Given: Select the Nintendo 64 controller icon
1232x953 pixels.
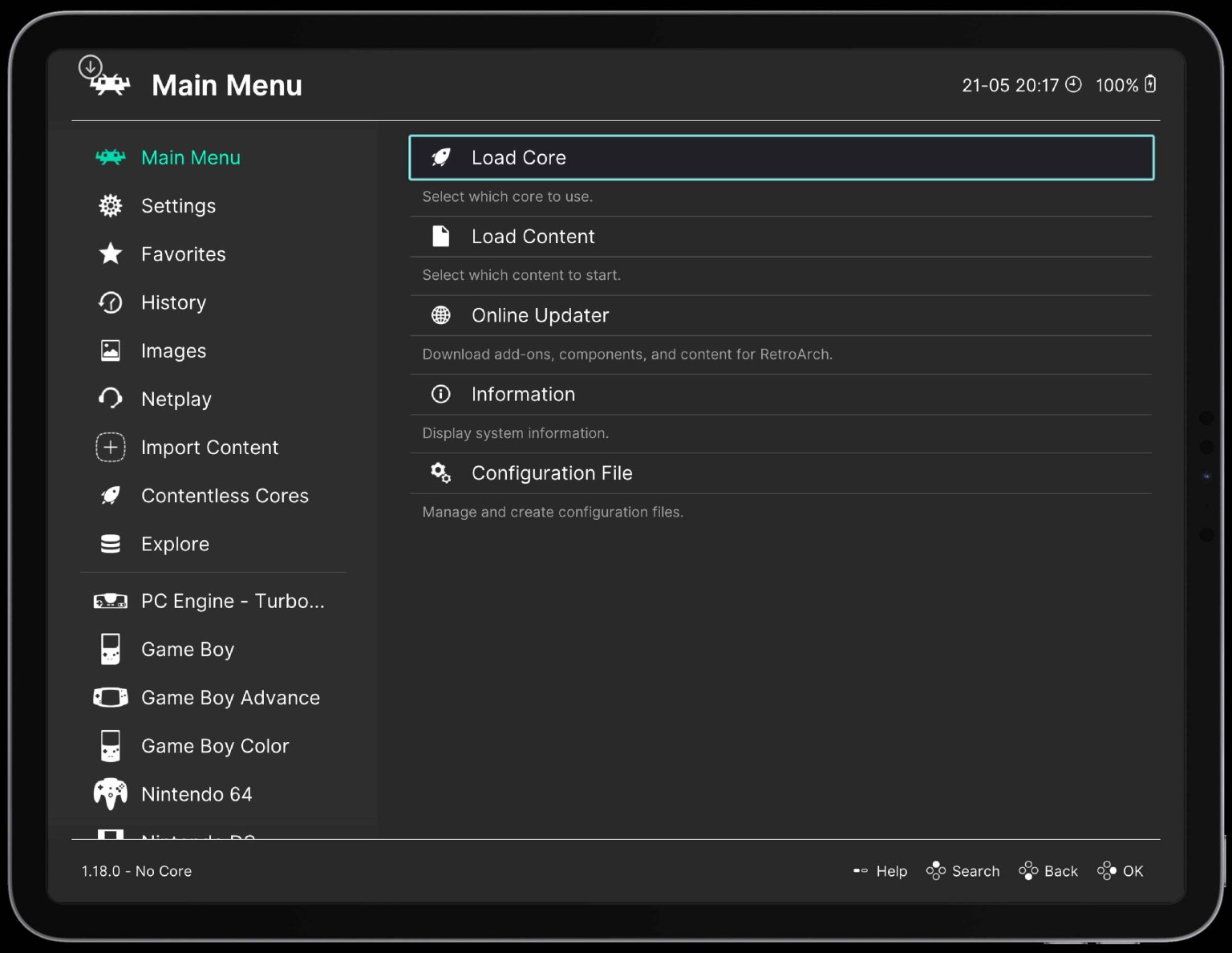Looking at the screenshot, I should tap(110, 793).
